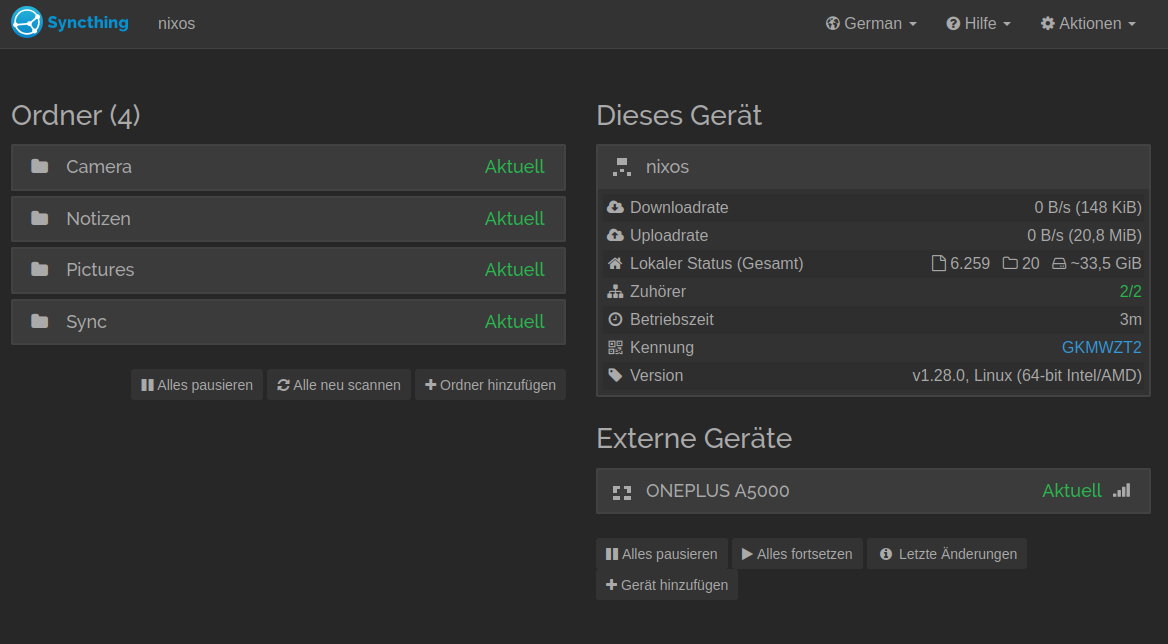Click the ONEPLUS A5000 device icon

(622, 491)
